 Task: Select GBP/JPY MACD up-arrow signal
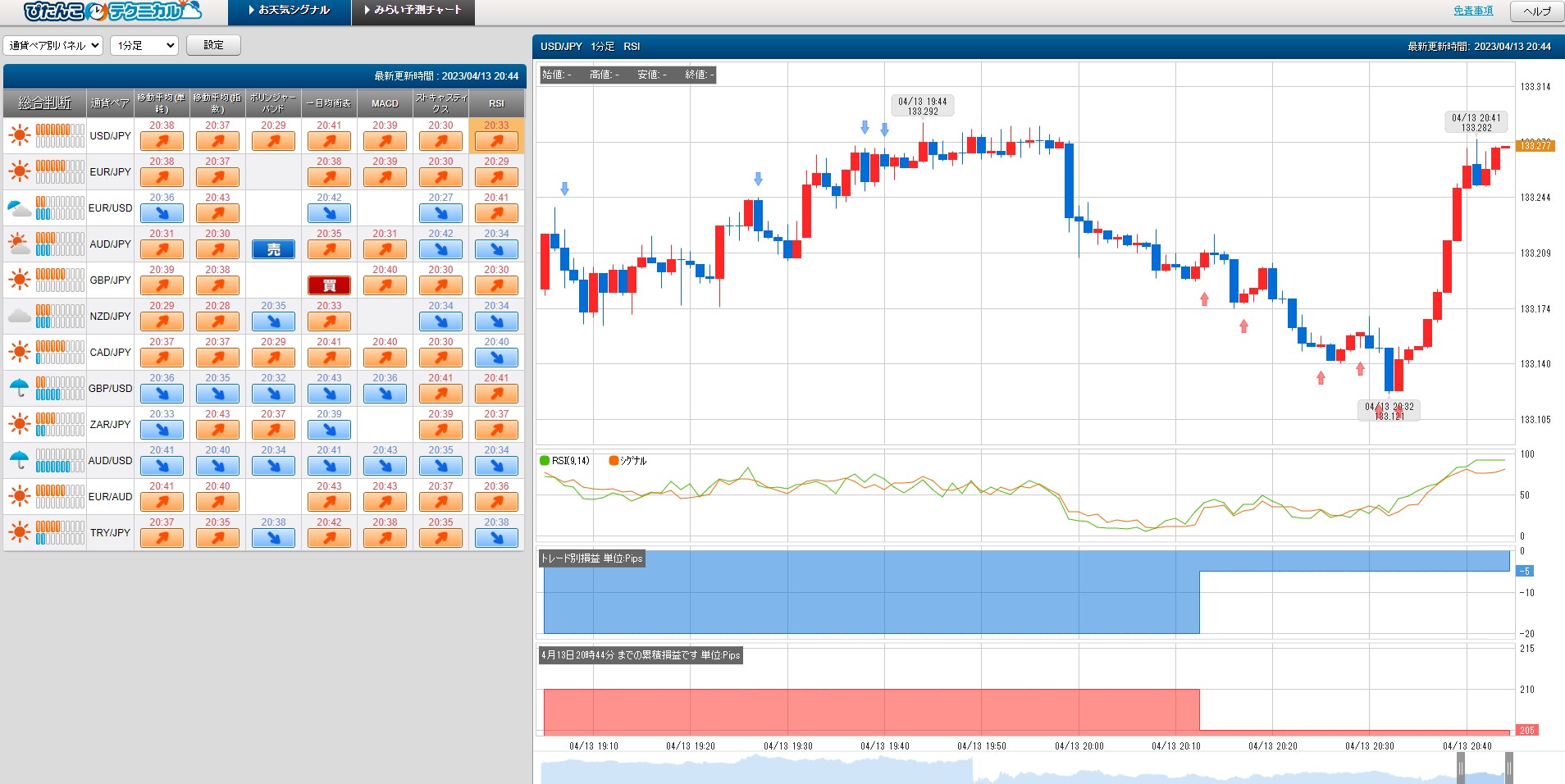click(385, 285)
